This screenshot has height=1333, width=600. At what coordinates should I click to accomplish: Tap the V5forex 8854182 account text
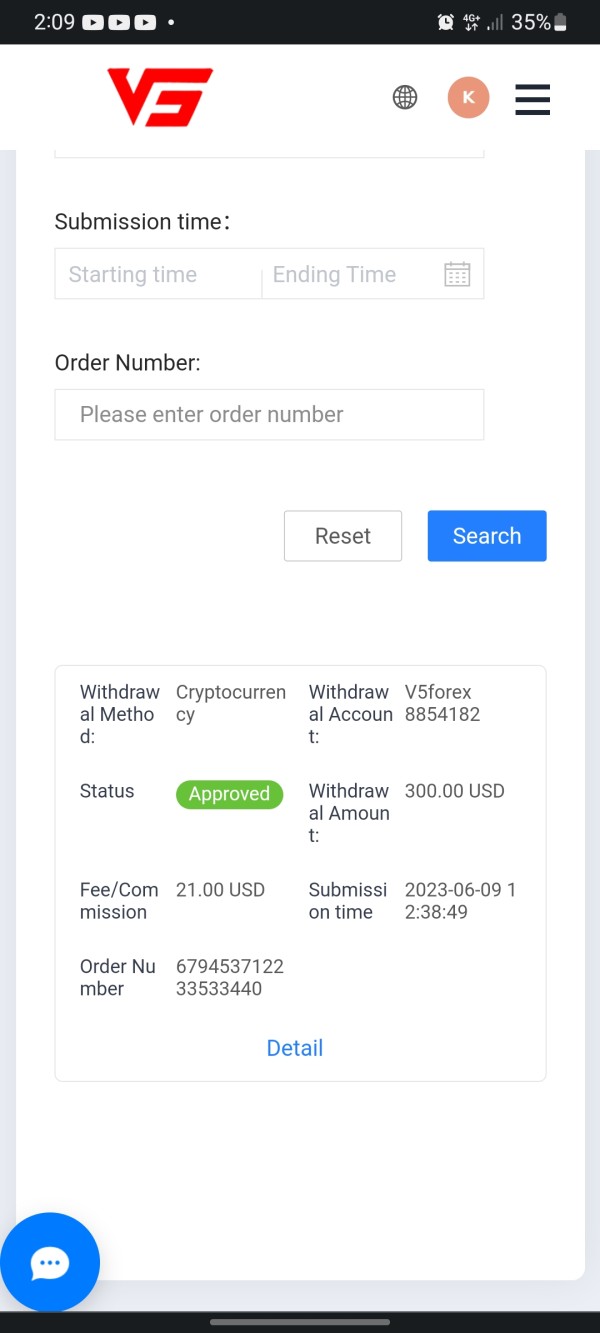[x=443, y=703]
